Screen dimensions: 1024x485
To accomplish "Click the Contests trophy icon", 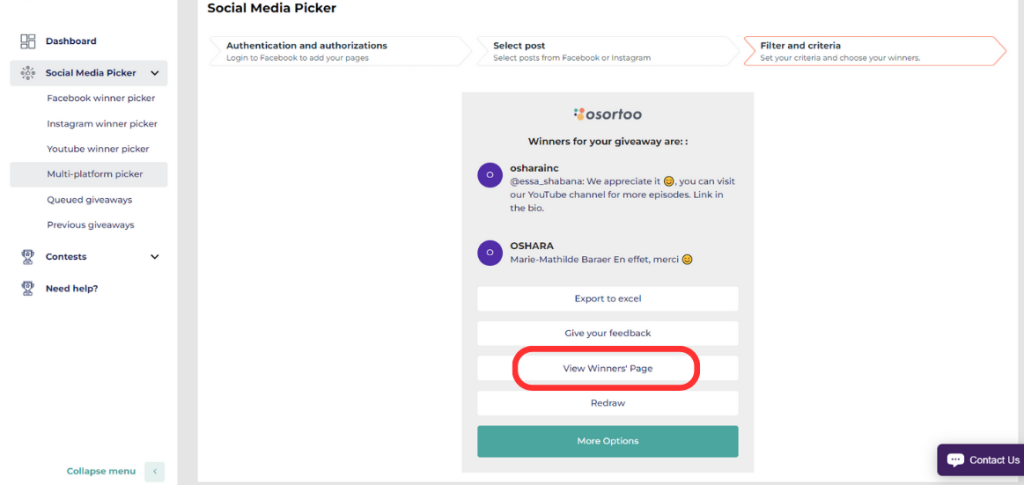I will [28, 257].
